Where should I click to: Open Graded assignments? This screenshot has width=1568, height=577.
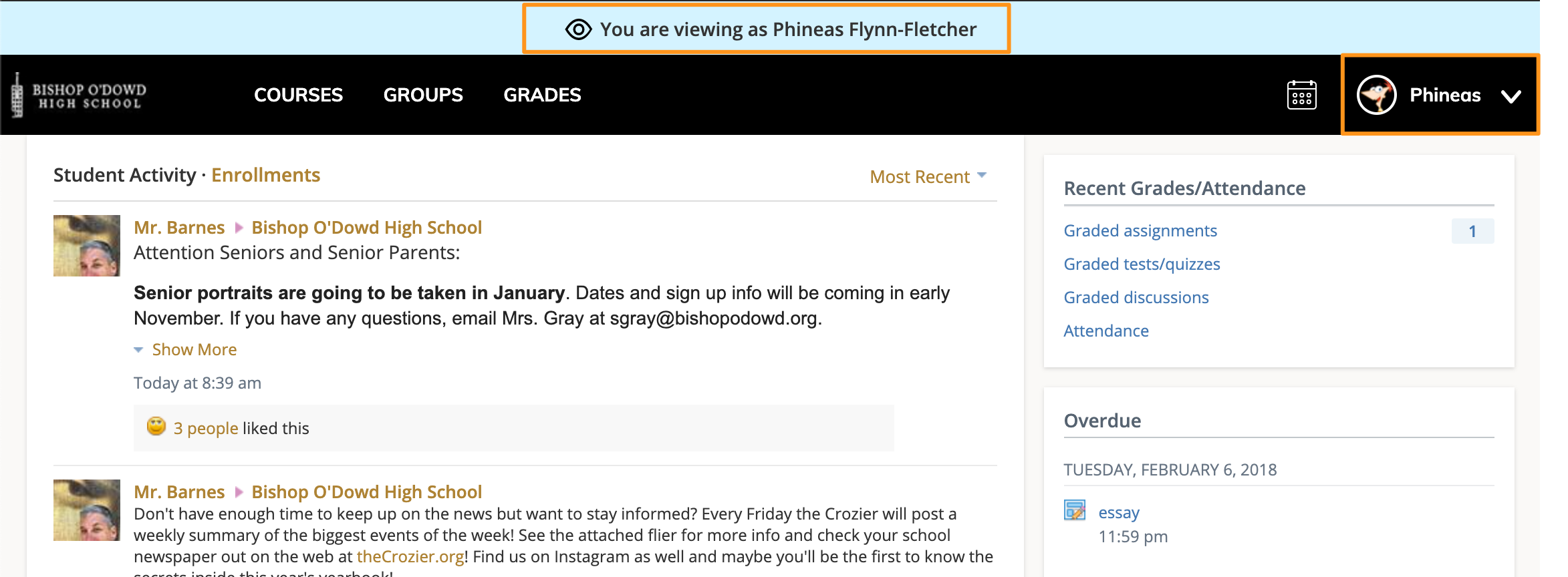click(1140, 230)
